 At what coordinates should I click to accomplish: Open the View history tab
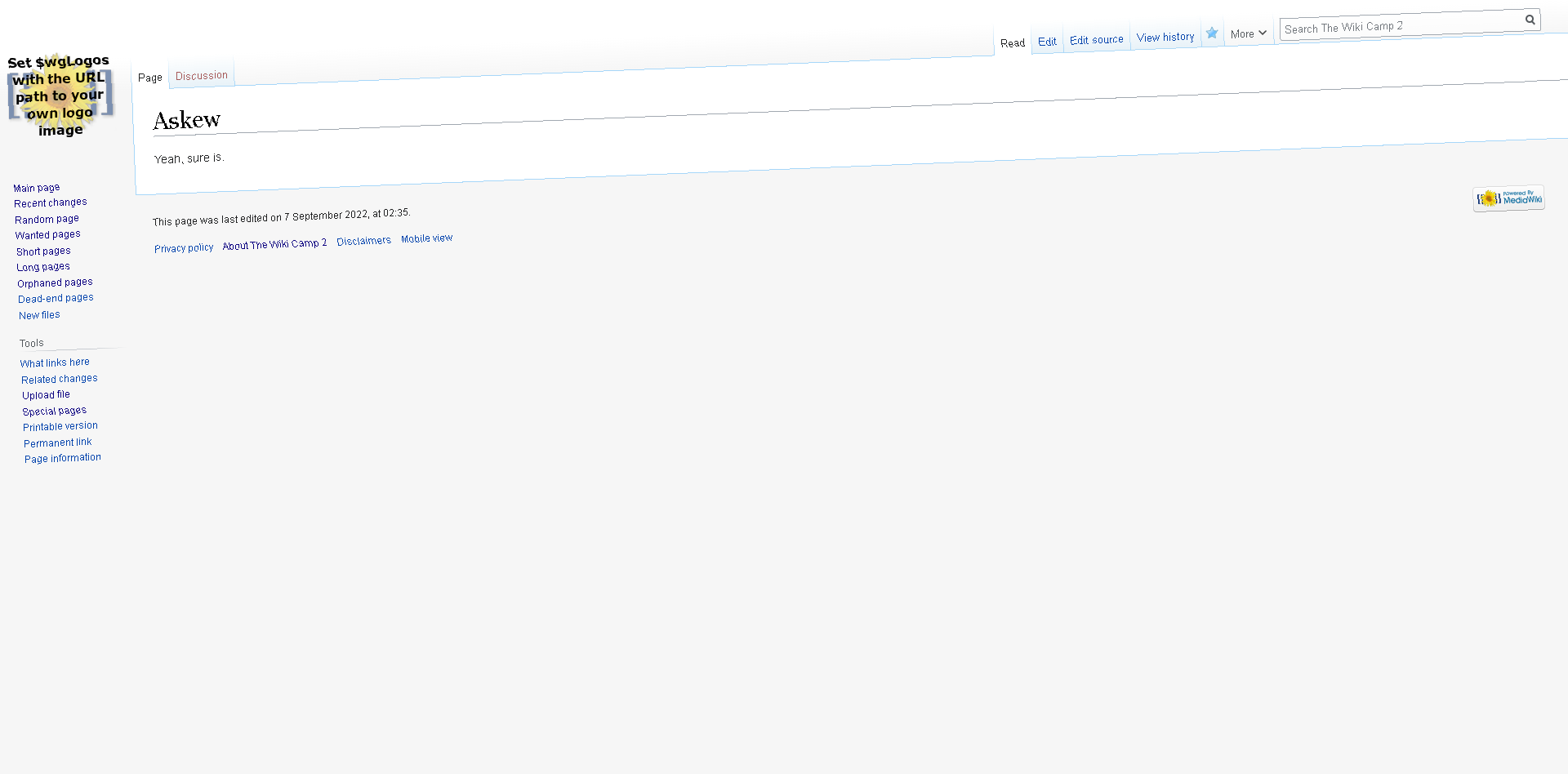[x=1165, y=38]
